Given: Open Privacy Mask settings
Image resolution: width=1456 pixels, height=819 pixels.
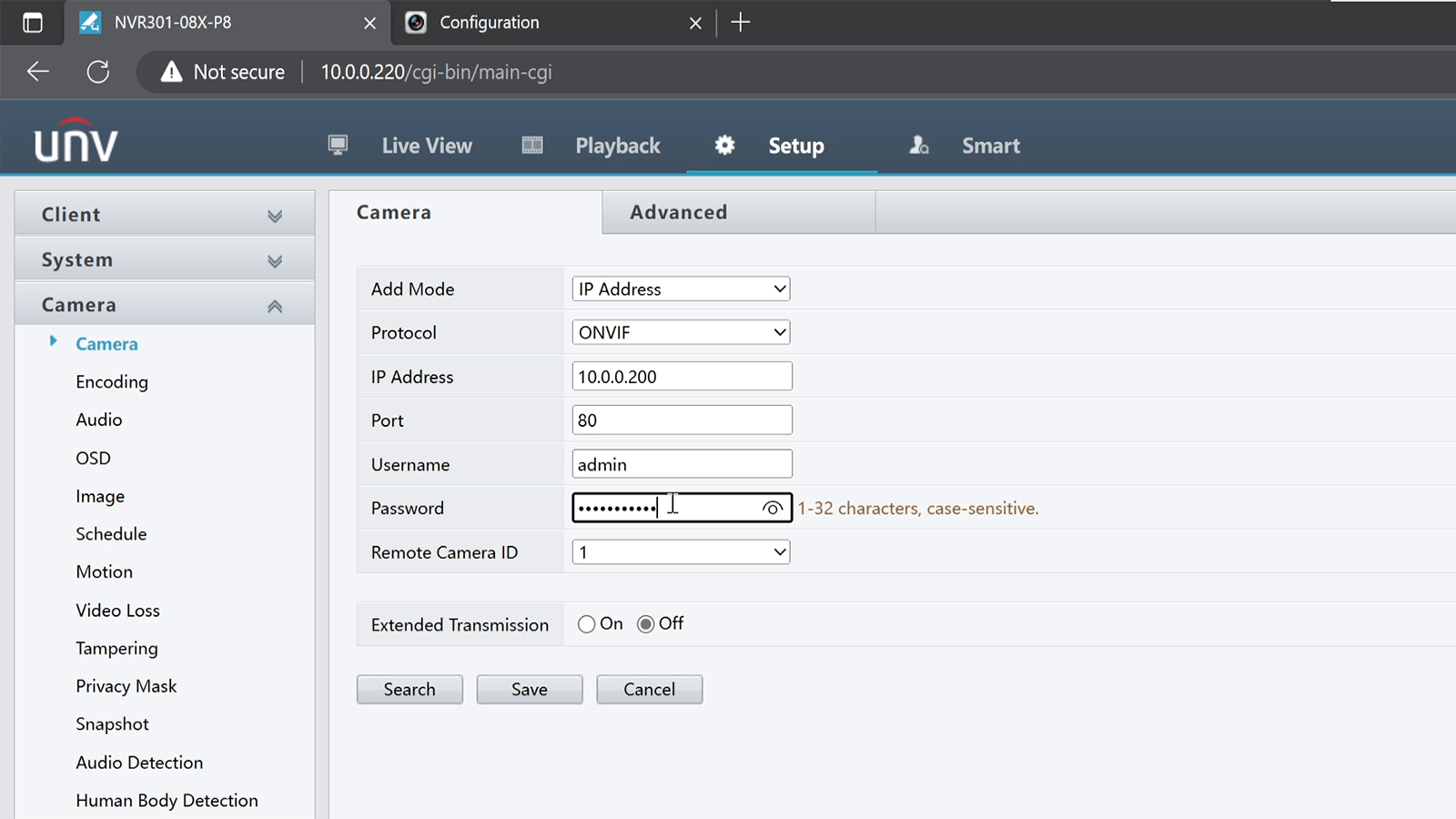Looking at the screenshot, I should 126,686.
